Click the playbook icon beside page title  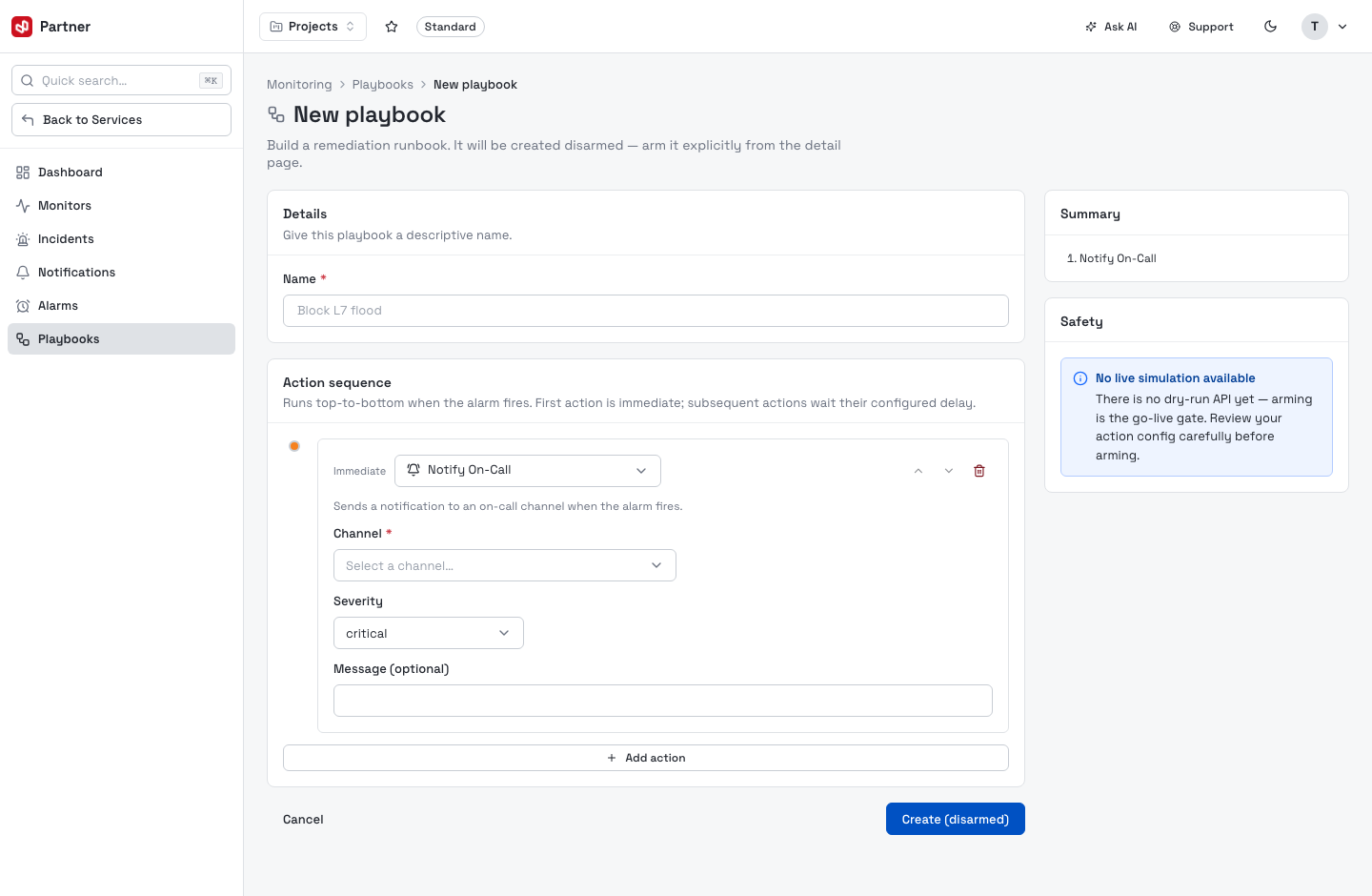[276, 114]
